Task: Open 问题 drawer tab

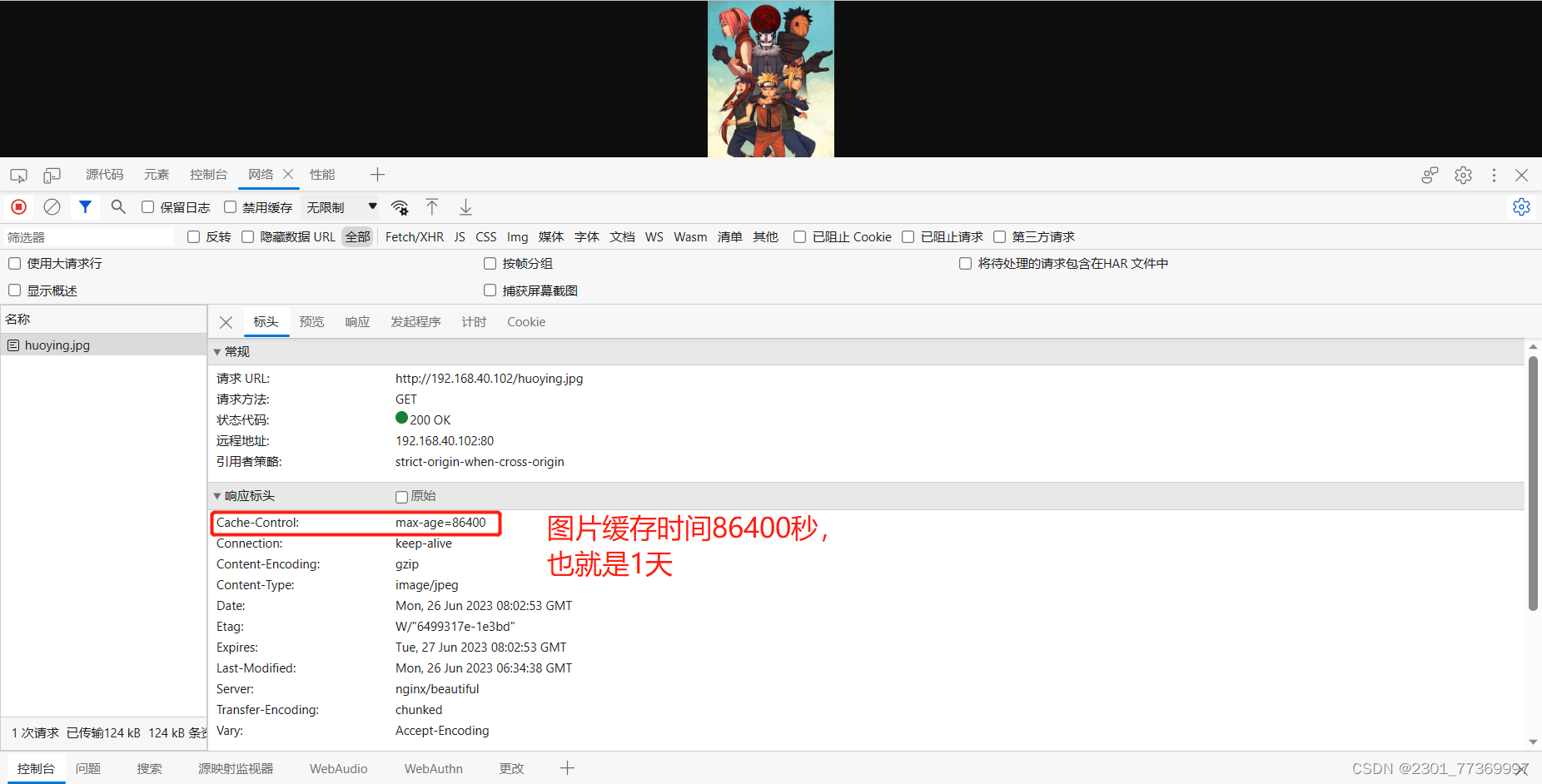Action: point(88,769)
